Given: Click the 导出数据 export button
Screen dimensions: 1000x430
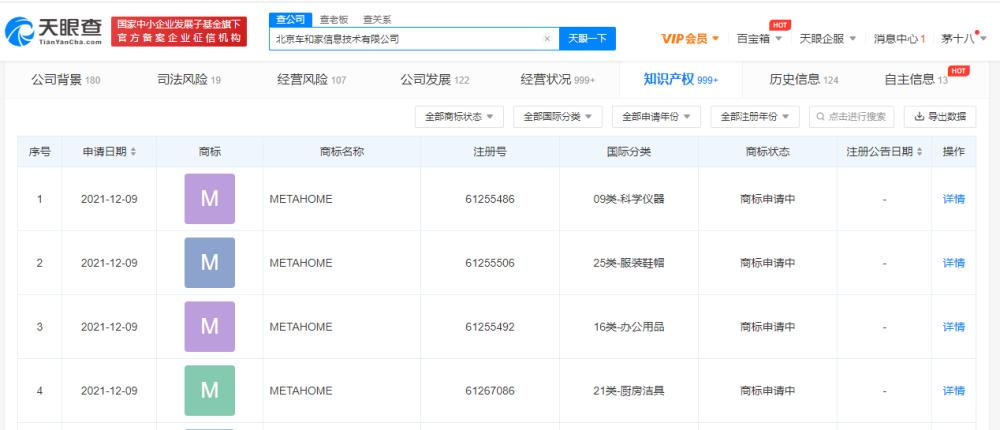Looking at the screenshot, I should tap(940, 117).
